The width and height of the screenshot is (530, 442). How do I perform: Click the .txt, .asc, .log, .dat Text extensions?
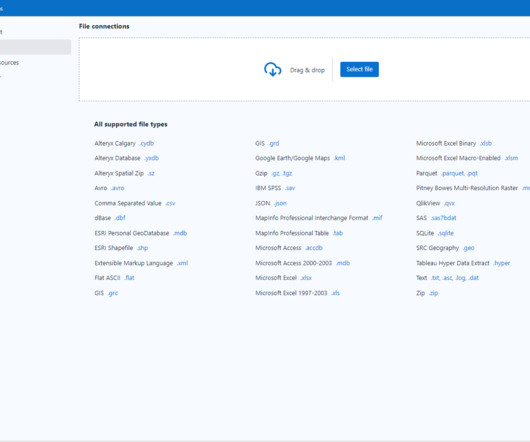point(455,278)
